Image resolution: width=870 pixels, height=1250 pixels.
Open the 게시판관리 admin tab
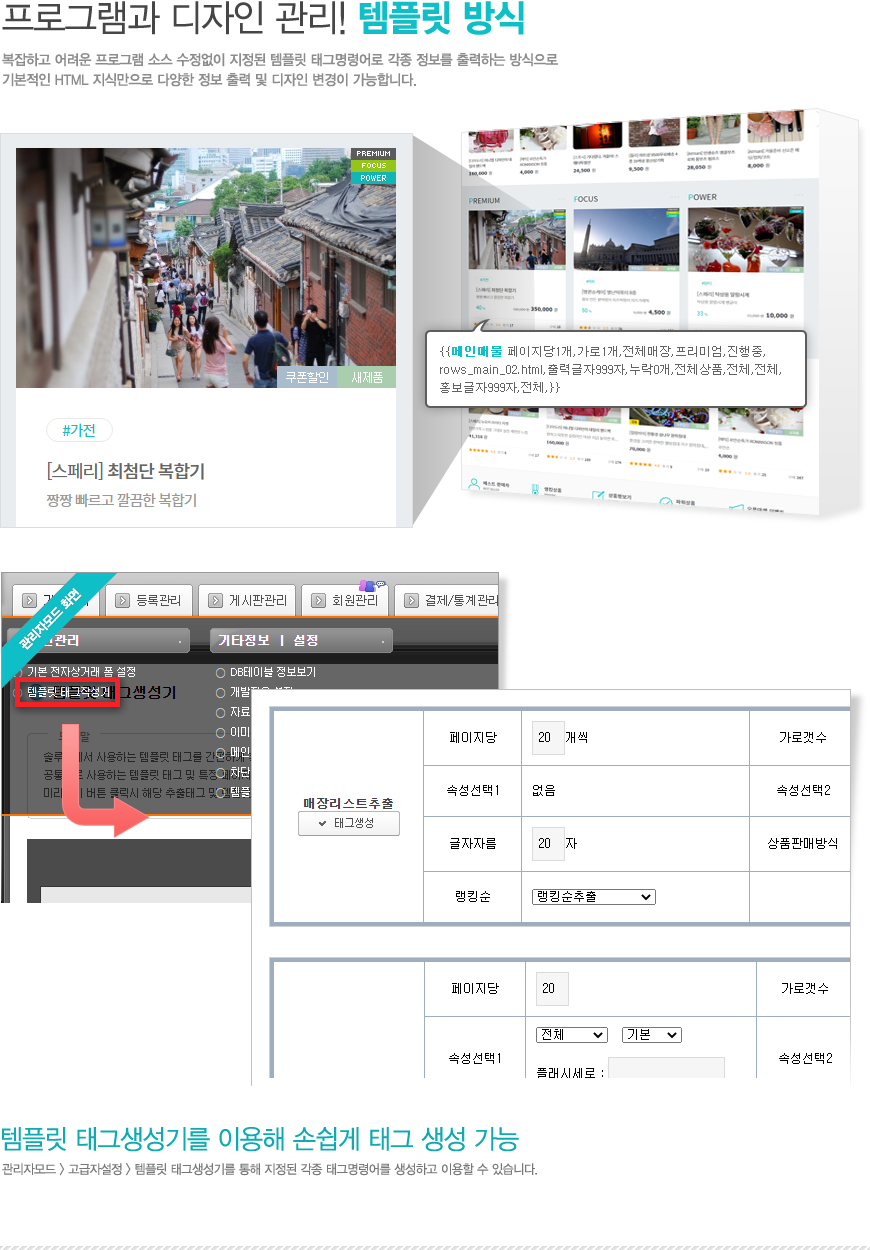tap(247, 600)
